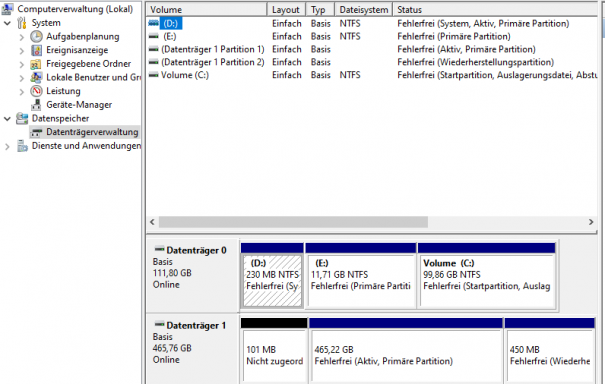This screenshot has height=384, width=605.
Task: Select Leistung tree item
Action: [x=63, y=91]
